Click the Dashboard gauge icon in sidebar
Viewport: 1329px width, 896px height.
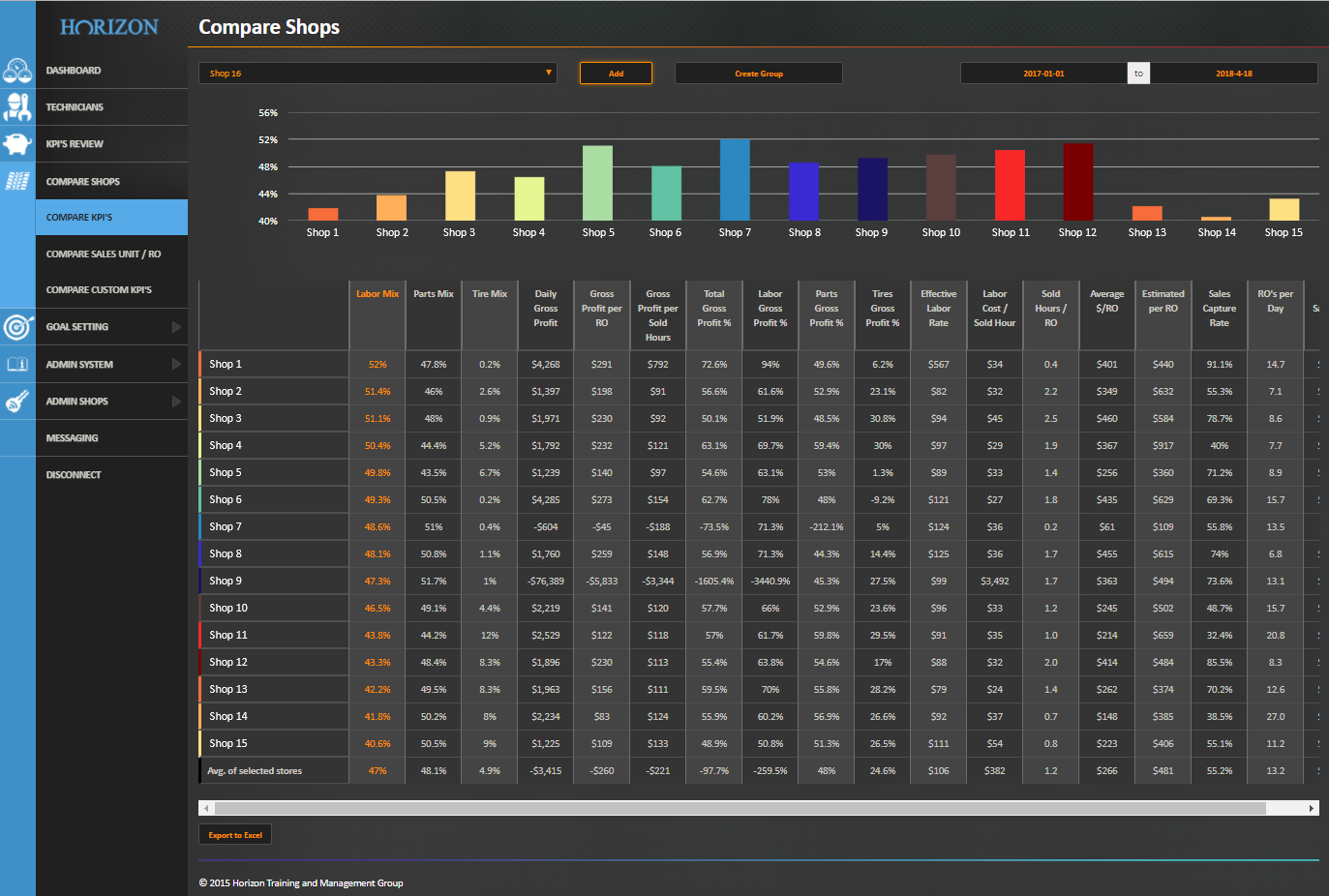point(17,70)
